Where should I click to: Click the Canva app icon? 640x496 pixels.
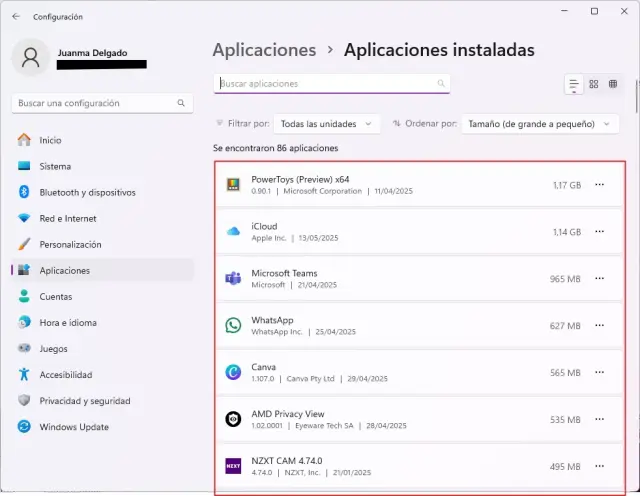click(x=233, y=372)
